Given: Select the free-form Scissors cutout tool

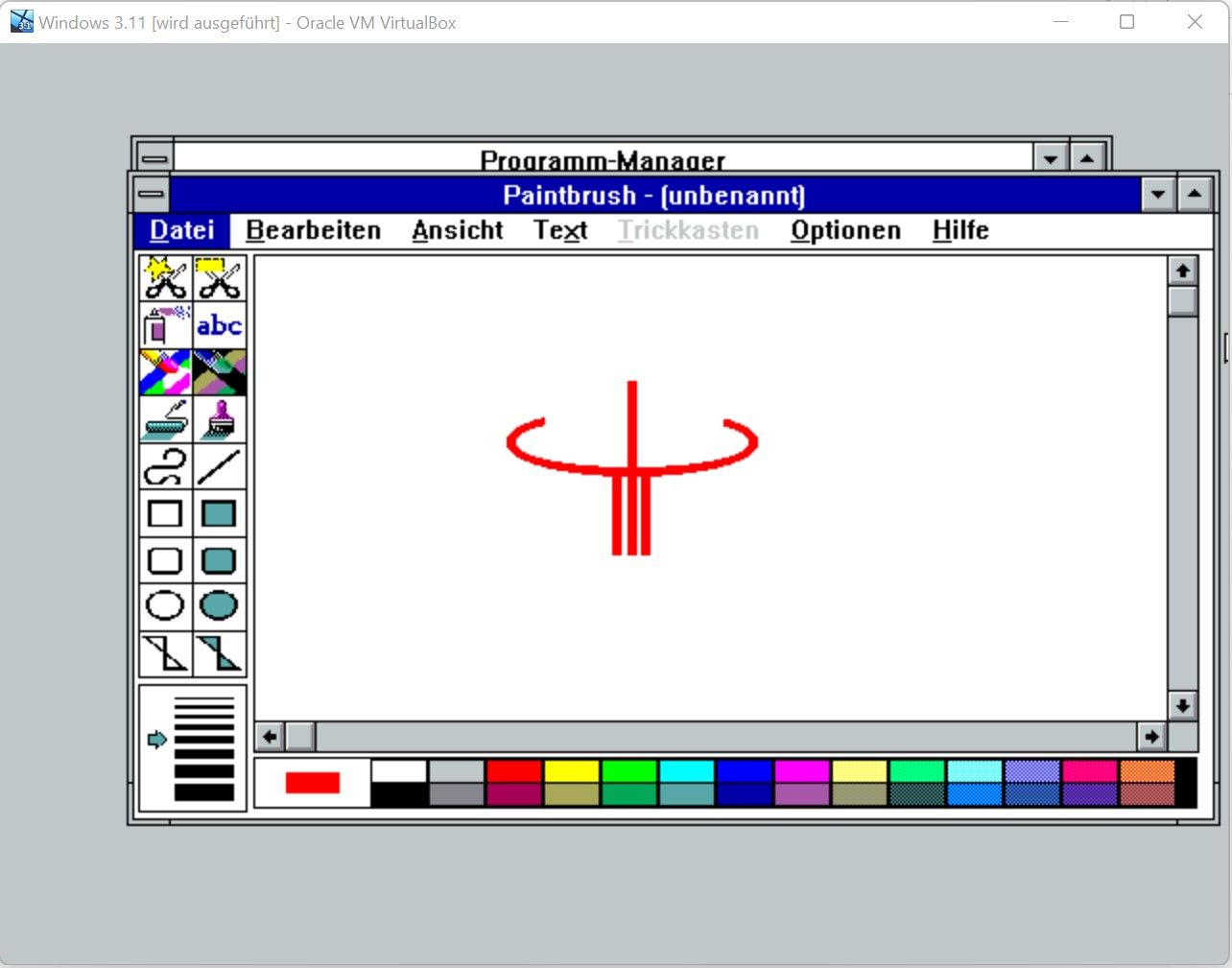Looking at the screenshot, I should click(165, 278).
